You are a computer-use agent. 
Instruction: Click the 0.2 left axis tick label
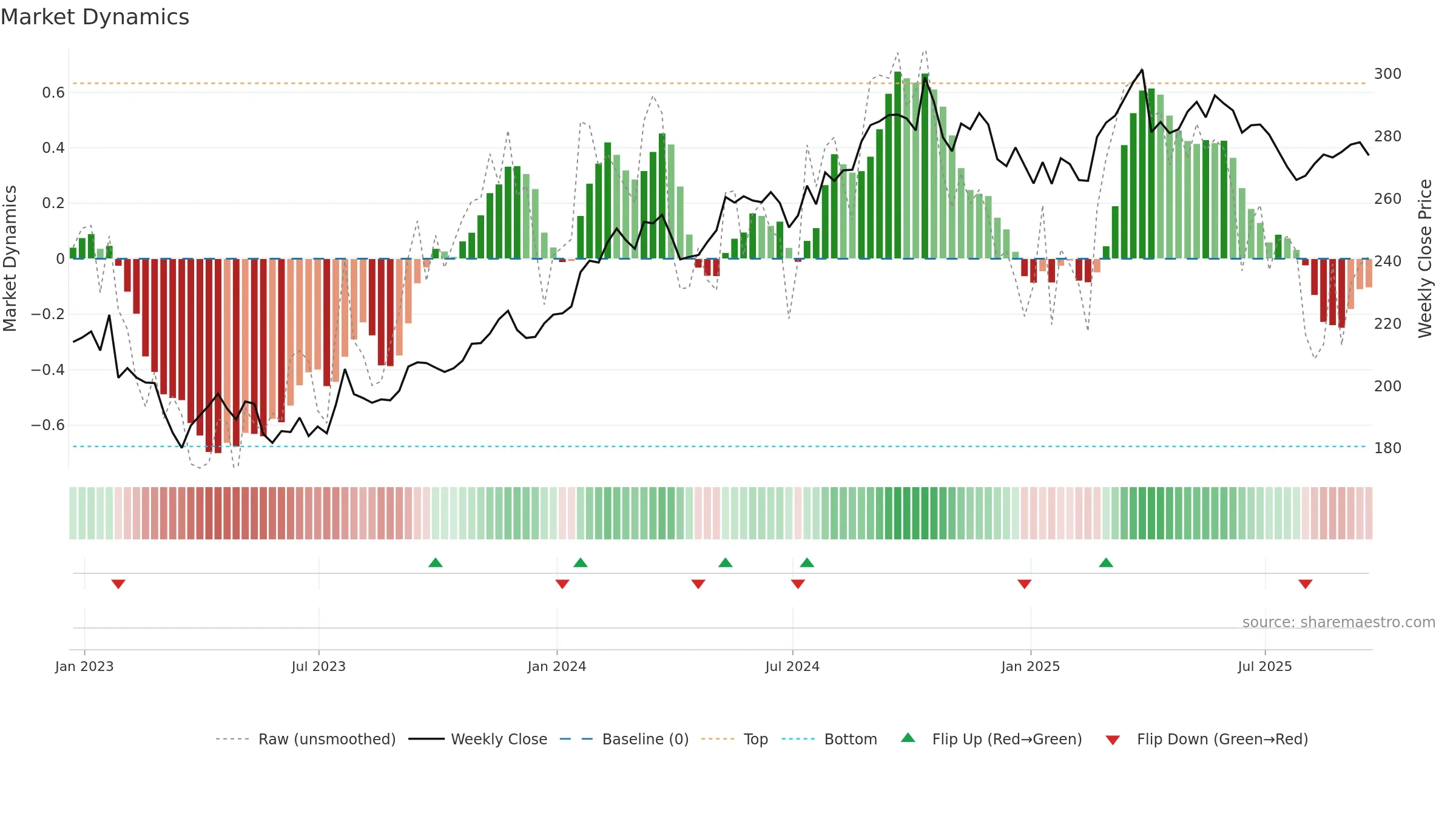[53, 203]
